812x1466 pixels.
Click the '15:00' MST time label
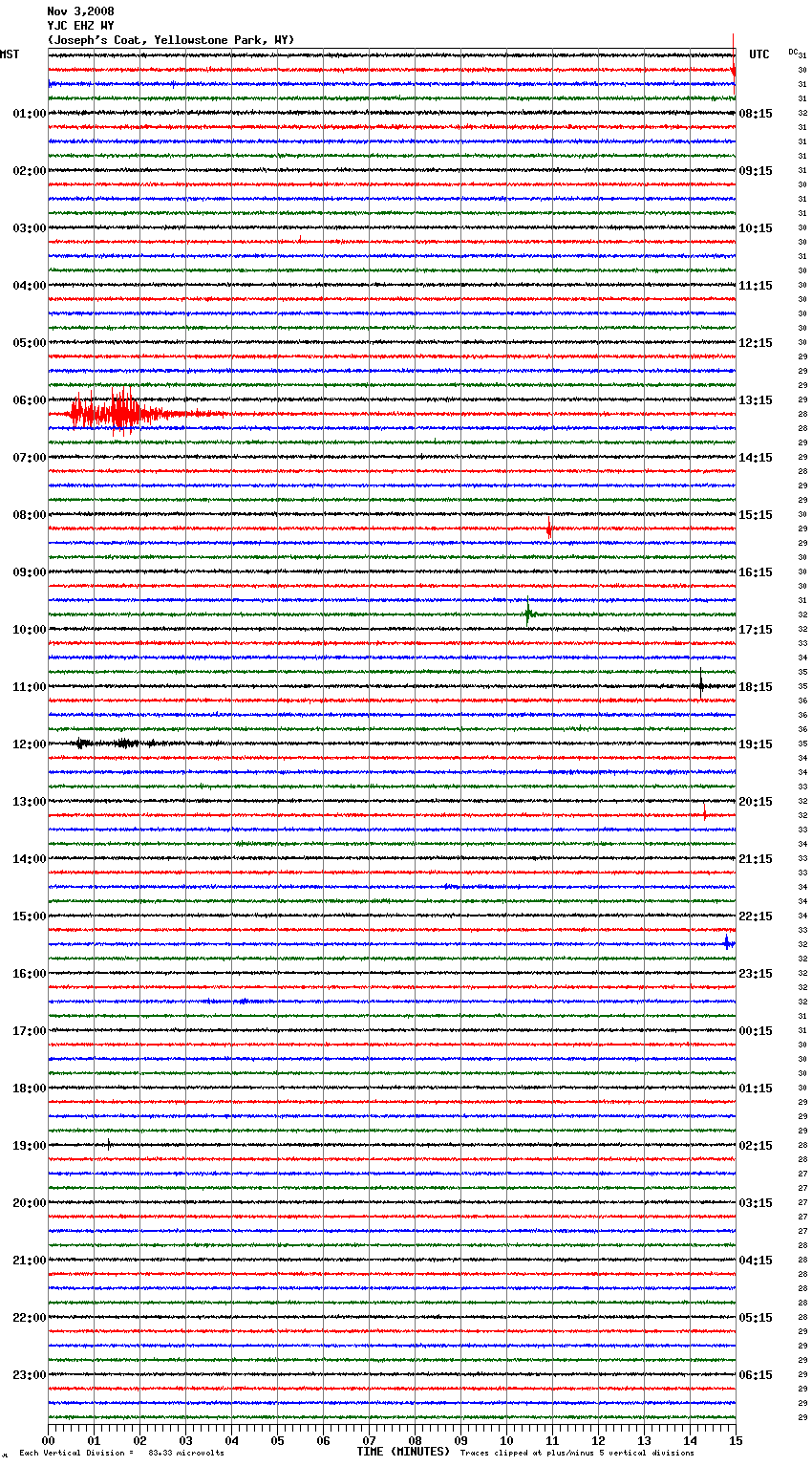pos(29,916)
